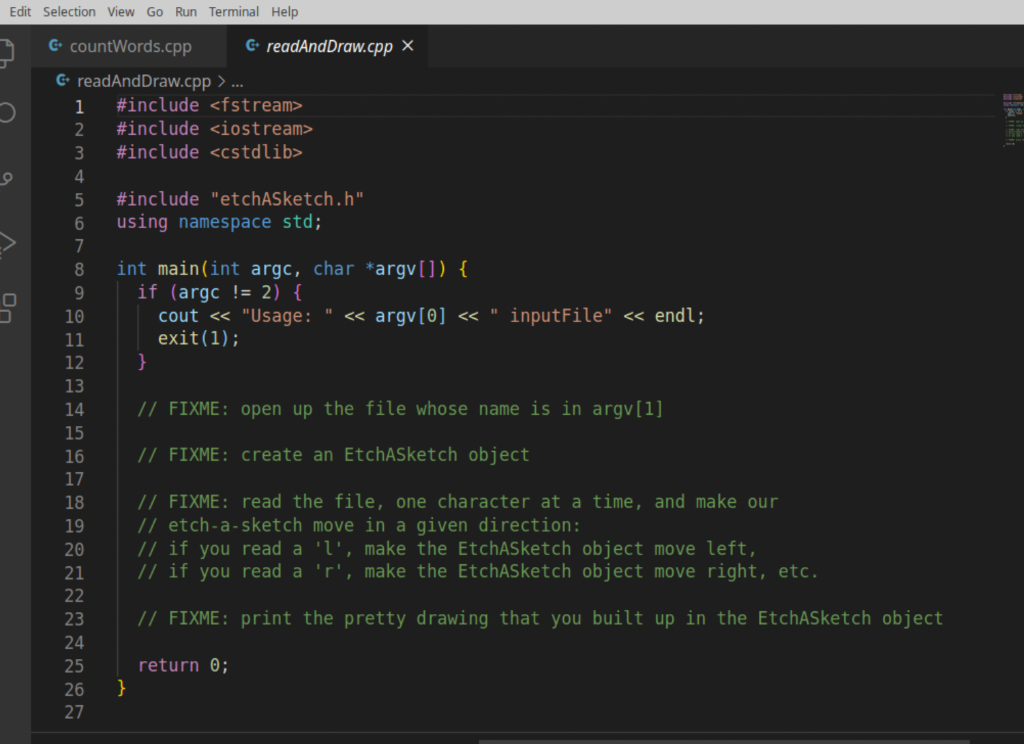Image resolution: width=1024 pixels, height=744 pixels.
Task: Open the Terminal menu
Action: (x=234, y=12)
